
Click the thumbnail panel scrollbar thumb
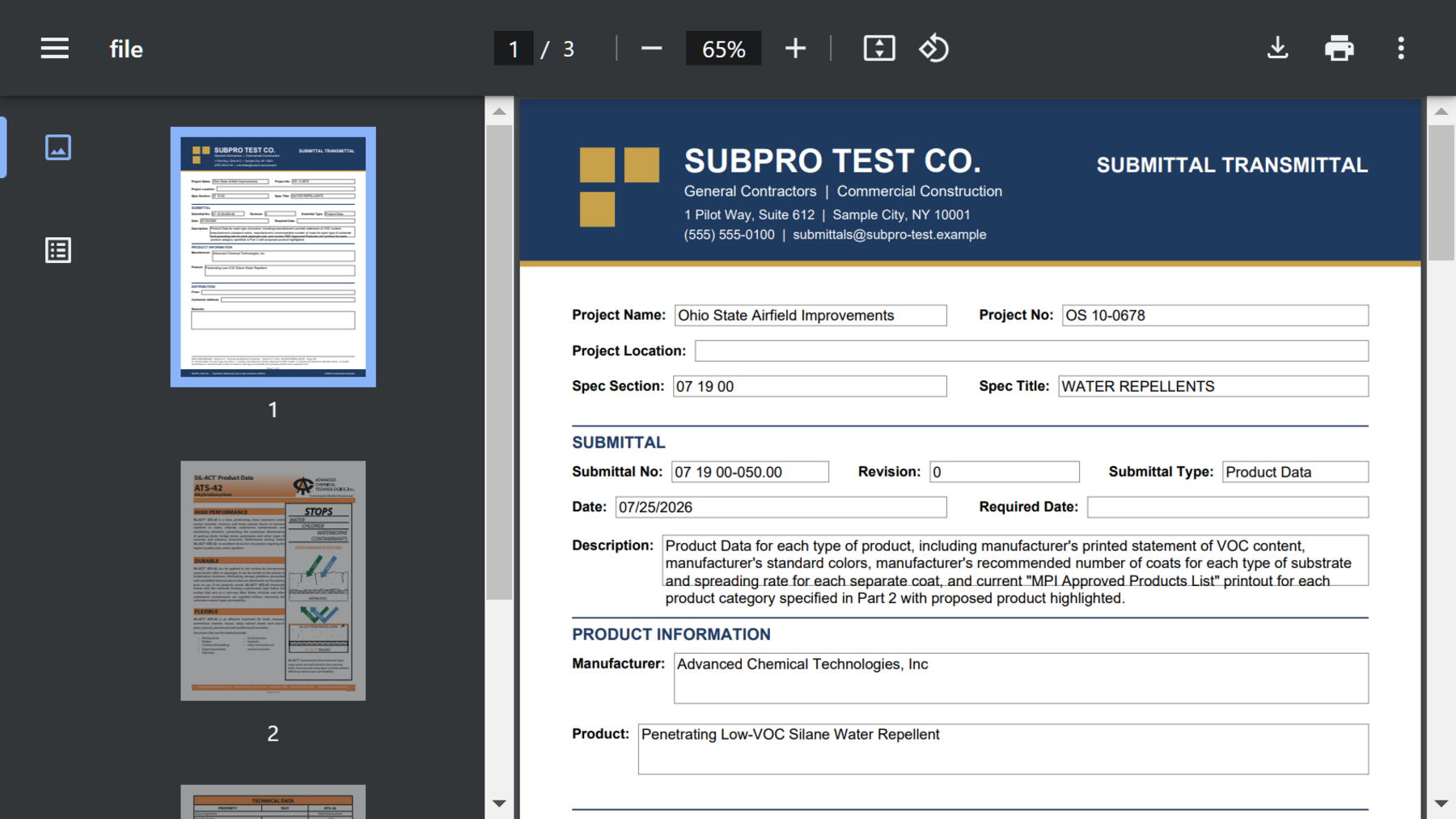click(499, 362)
